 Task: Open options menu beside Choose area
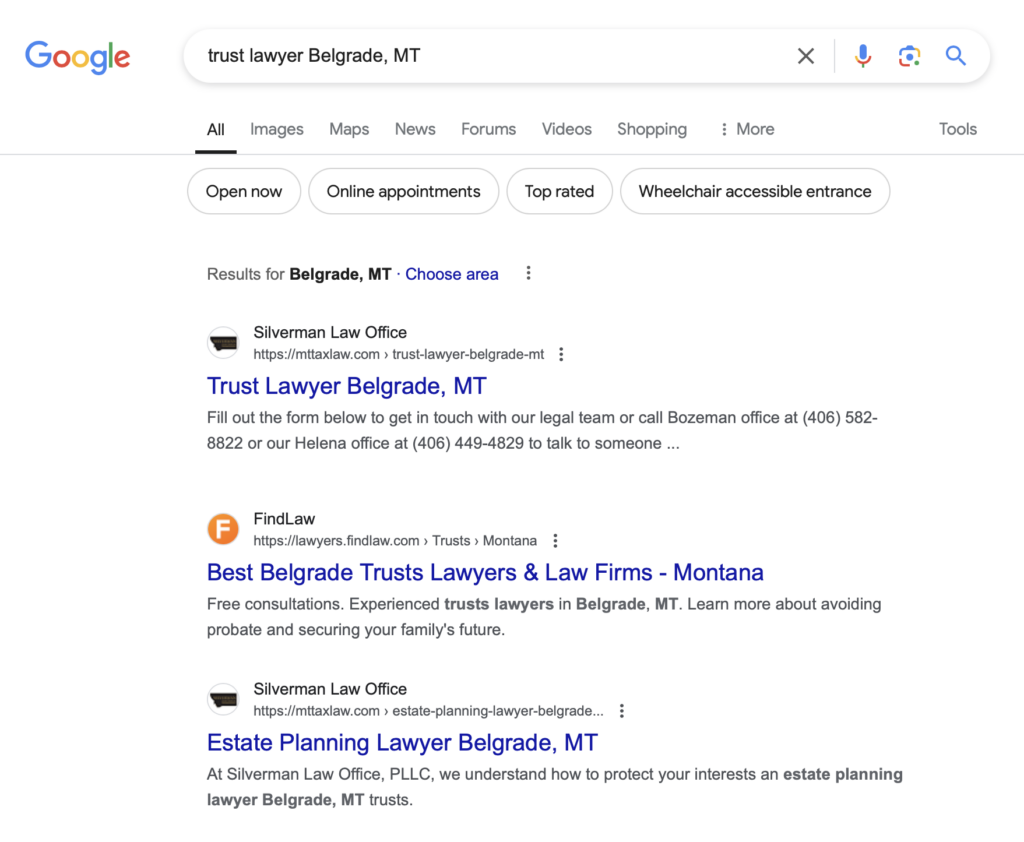[529, 273]
